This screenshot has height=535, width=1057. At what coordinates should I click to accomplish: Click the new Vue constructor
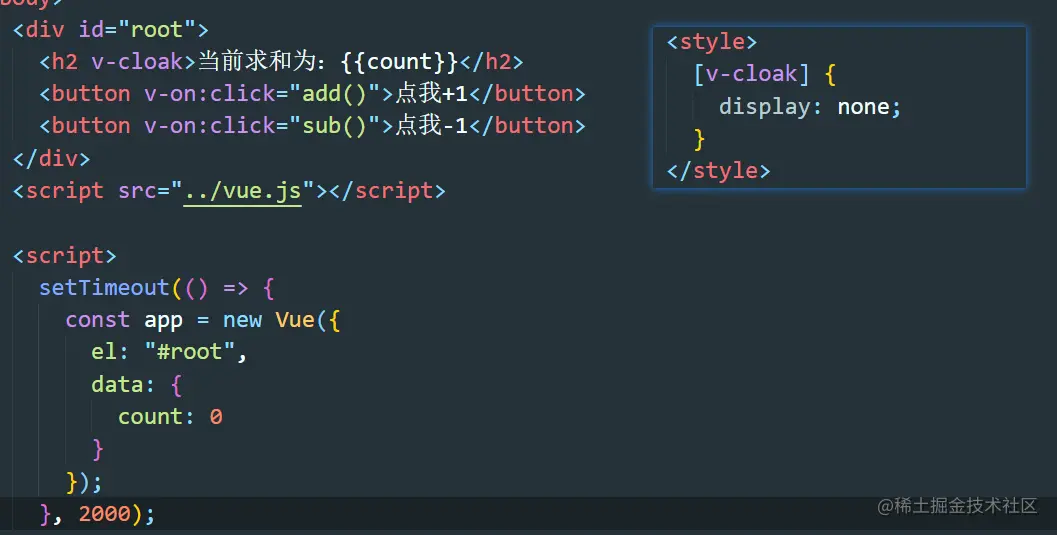(269, 320)
